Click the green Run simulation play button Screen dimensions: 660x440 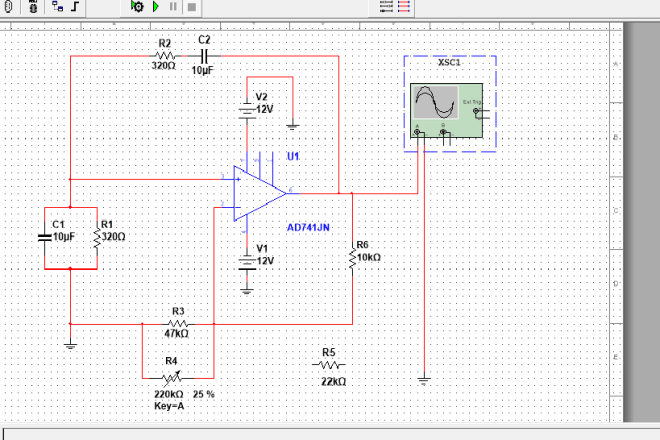(156, 6)
